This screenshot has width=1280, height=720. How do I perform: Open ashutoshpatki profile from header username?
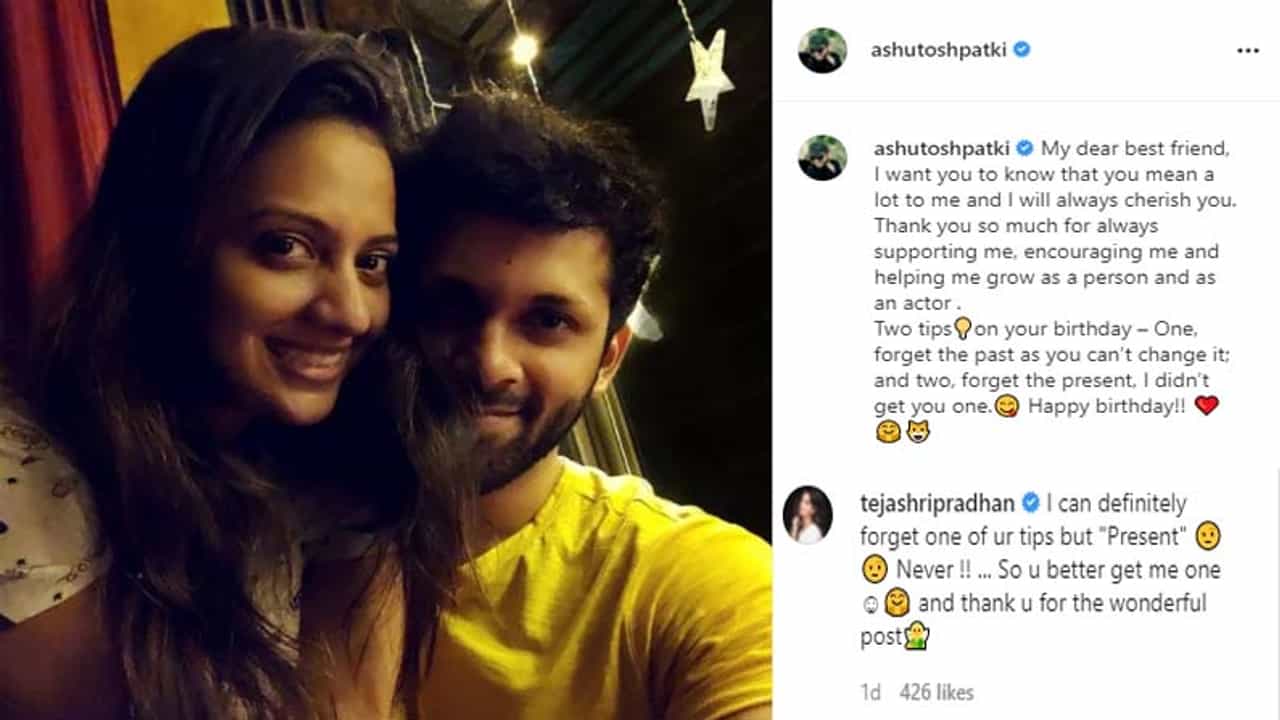pyautogui.click(x=940, y=50)
